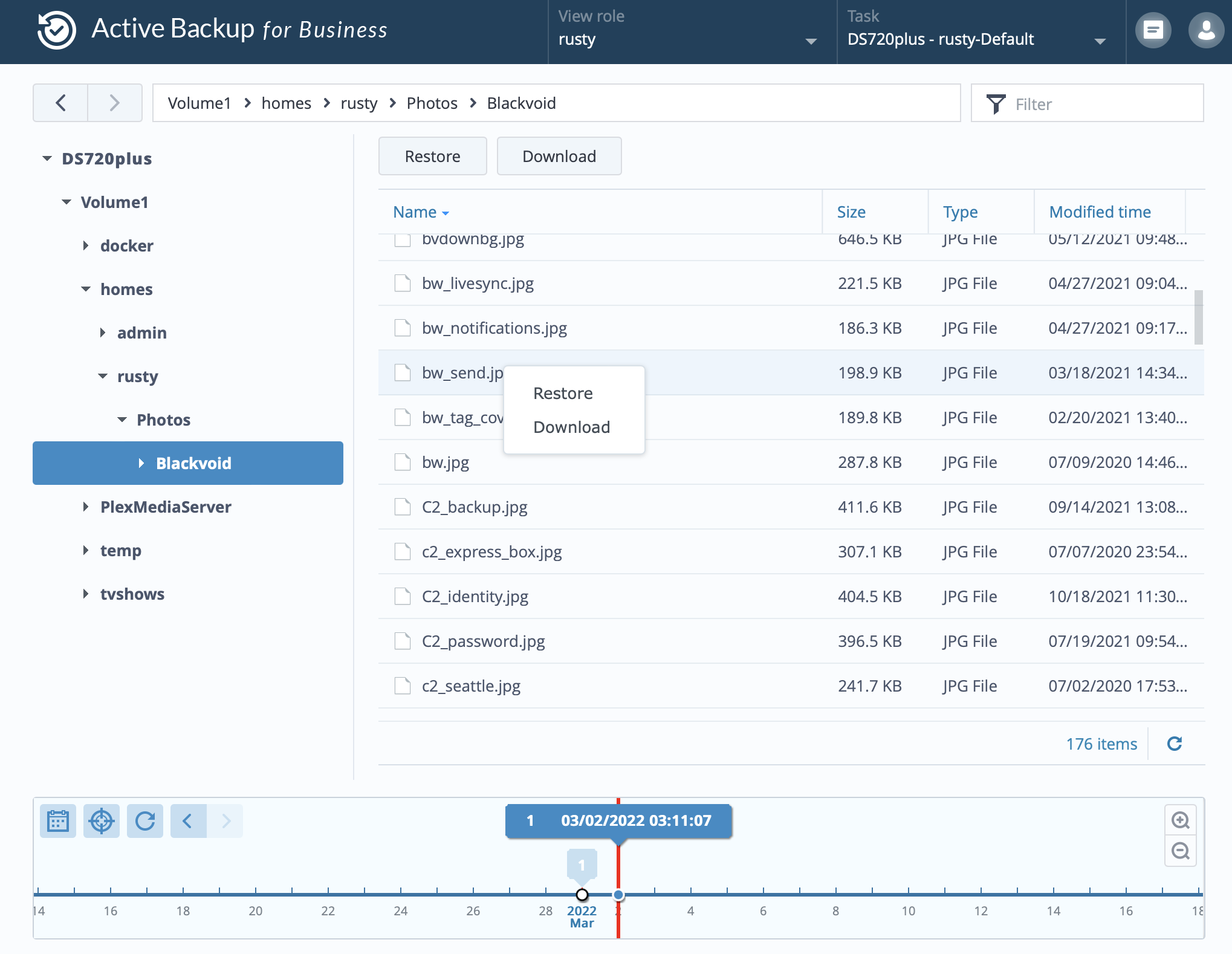
Task: Select the Photos folder in the tree
Action: click(x=163, y=420)
